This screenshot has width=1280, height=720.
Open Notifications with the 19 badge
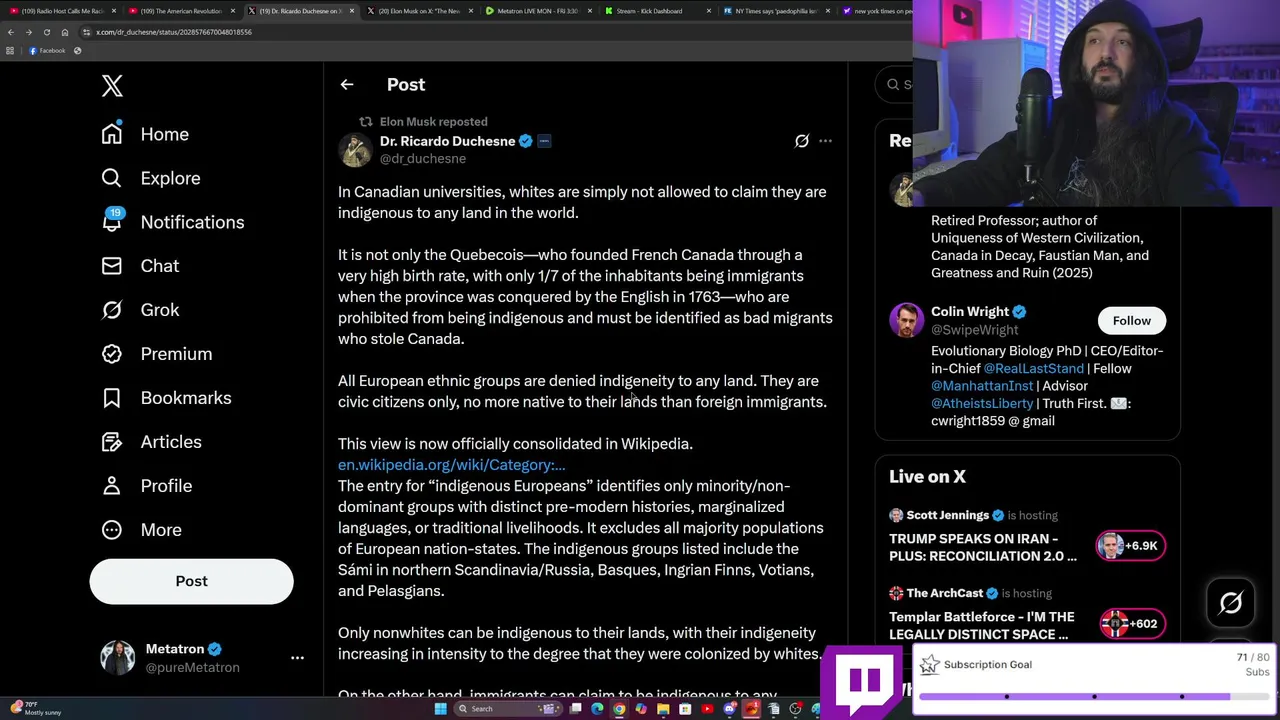tap(172, 222)
